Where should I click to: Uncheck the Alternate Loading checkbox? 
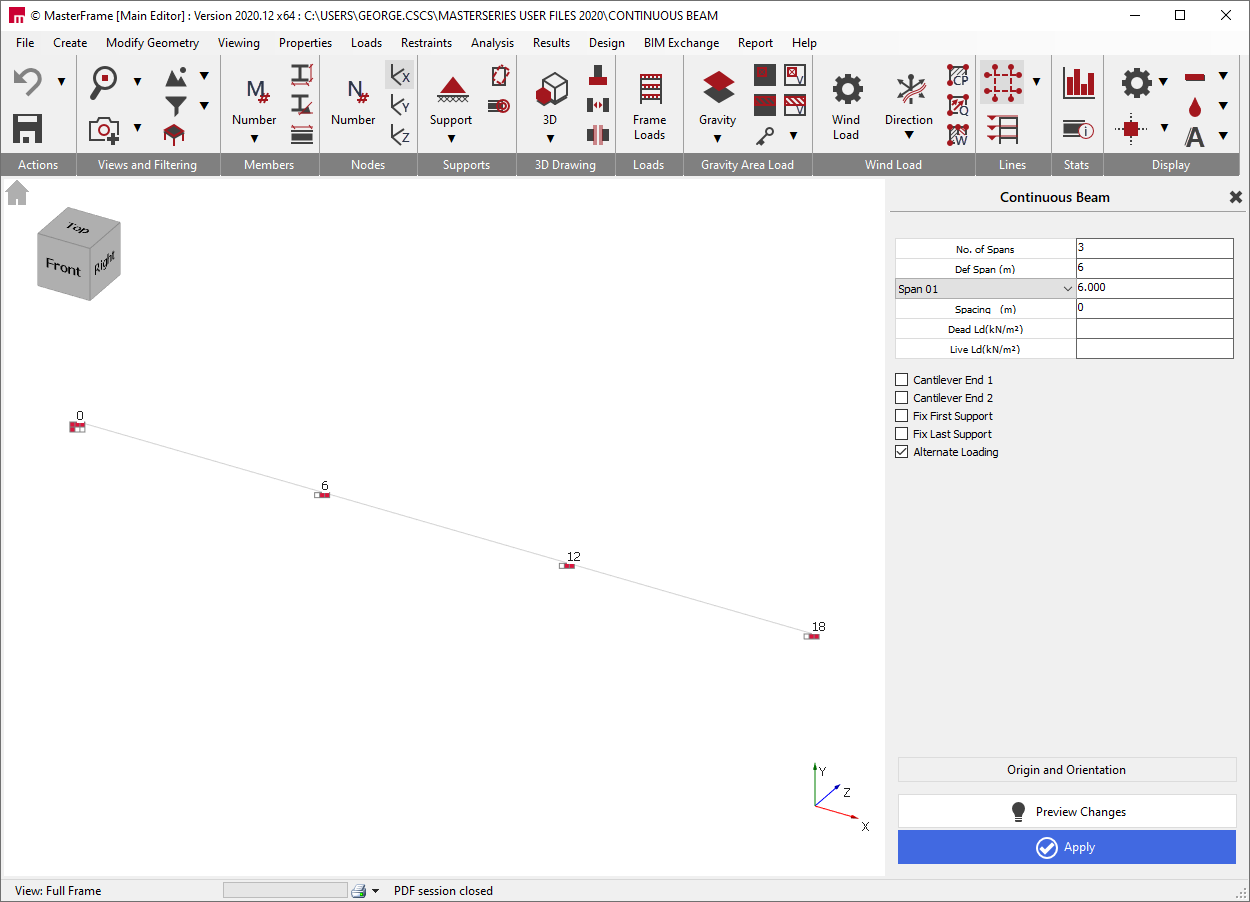901,451
